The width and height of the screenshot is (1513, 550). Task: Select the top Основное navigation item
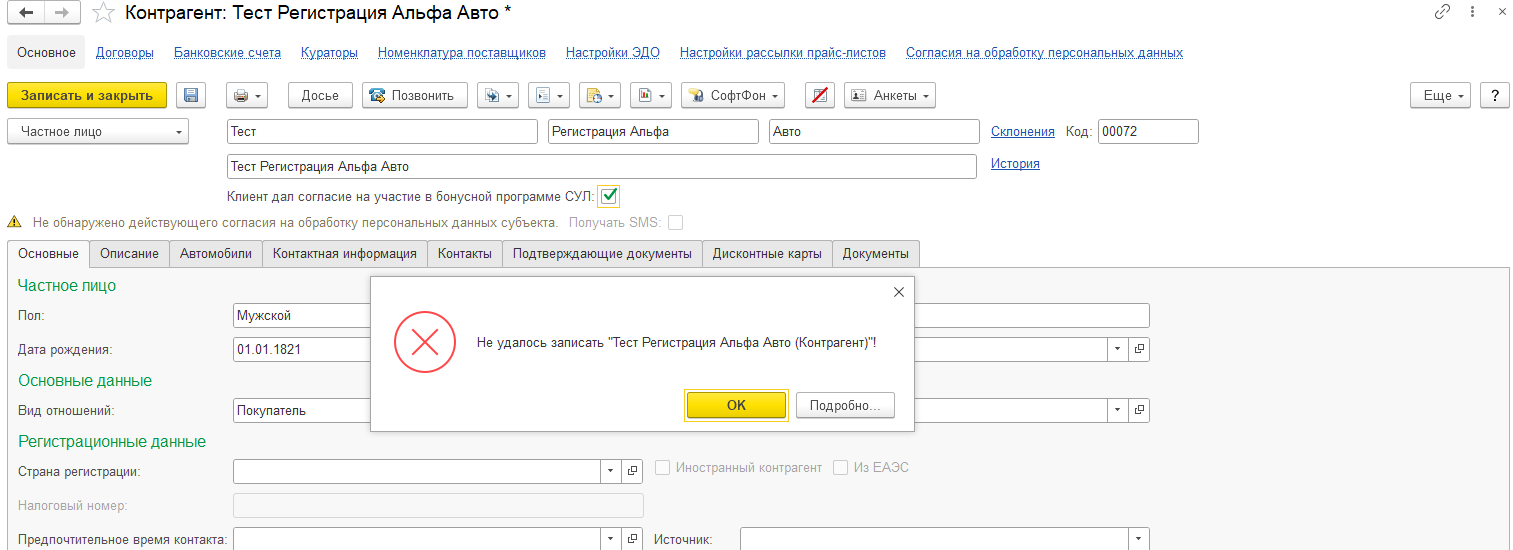pos(46,52)
